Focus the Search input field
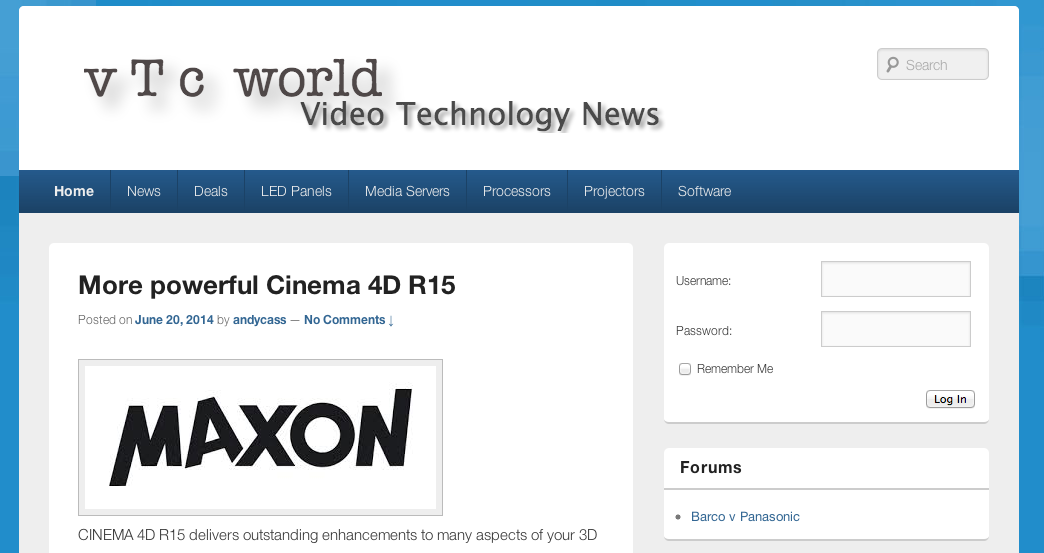This screenshot has width=1044, height=553. (x=933, y=65)
